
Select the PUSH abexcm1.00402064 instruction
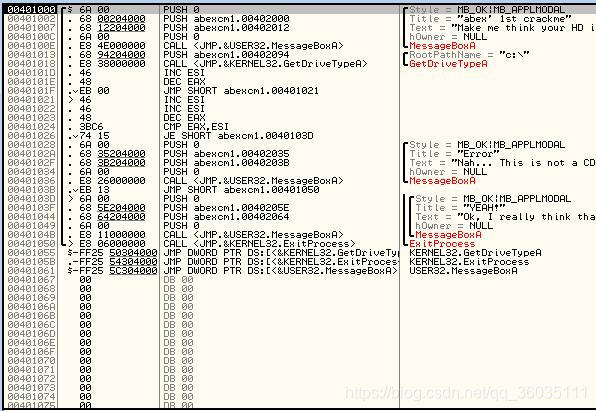pyautogui.click(x=226, y=217)
